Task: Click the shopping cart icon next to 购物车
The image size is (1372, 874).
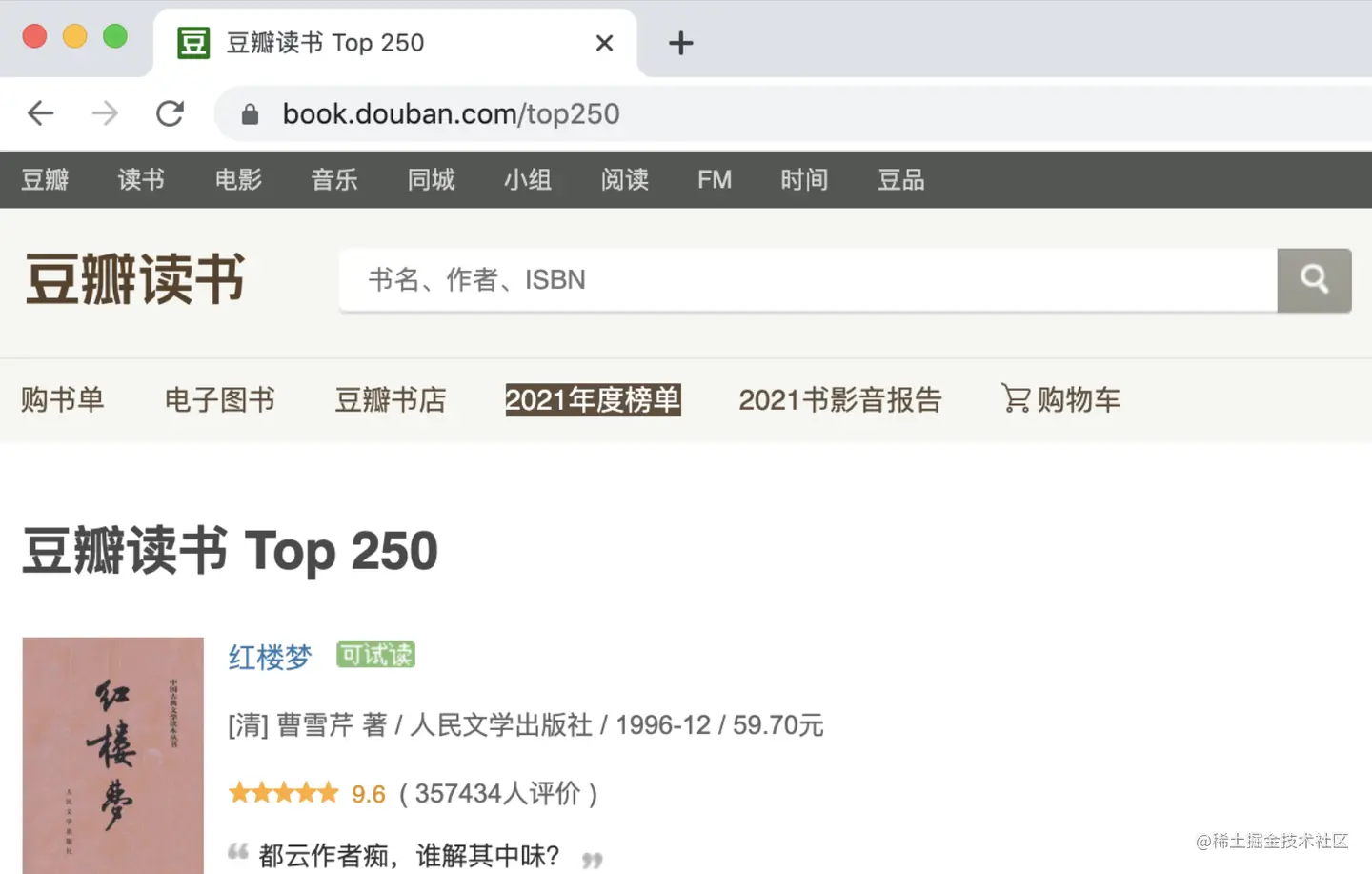Action: pos(1016,398)
